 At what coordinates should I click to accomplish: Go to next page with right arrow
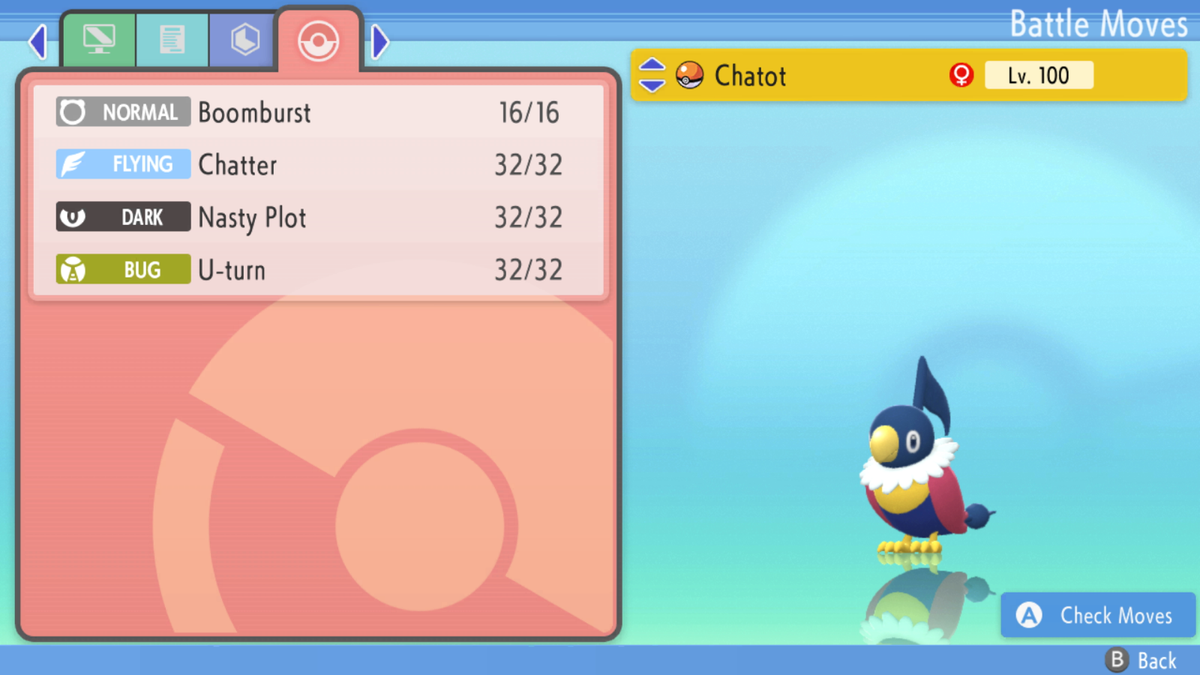[380, 41]
